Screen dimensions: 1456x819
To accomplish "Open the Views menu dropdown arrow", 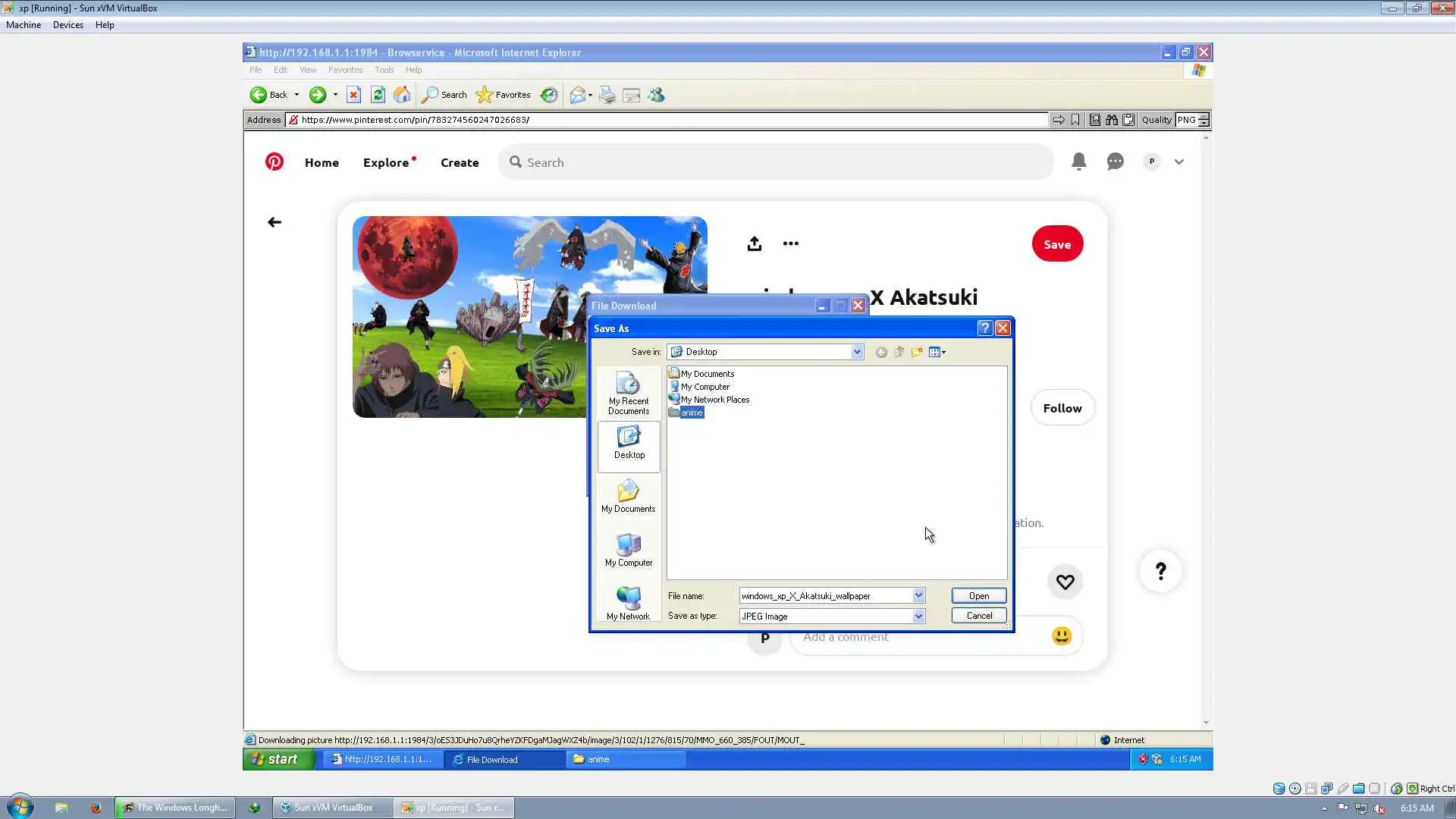I will 943,352.
